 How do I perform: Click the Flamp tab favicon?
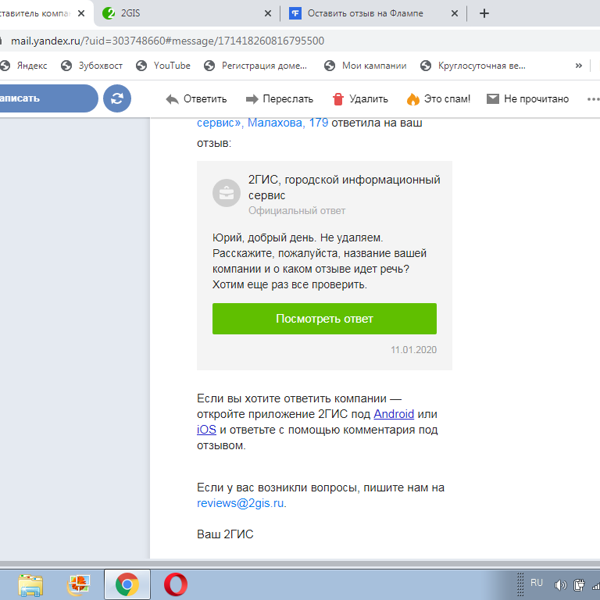295,13
